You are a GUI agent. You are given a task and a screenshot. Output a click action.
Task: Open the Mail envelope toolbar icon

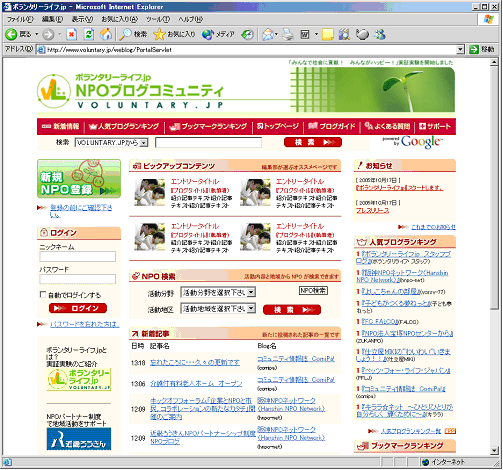[267, 34]
